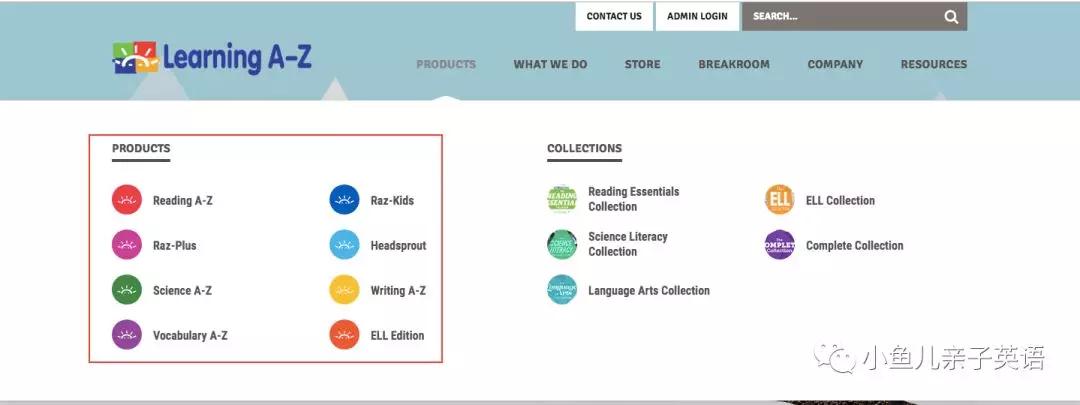Click the Language Arts Collection badge icon
1080x405 pixels.
(562, 290)
